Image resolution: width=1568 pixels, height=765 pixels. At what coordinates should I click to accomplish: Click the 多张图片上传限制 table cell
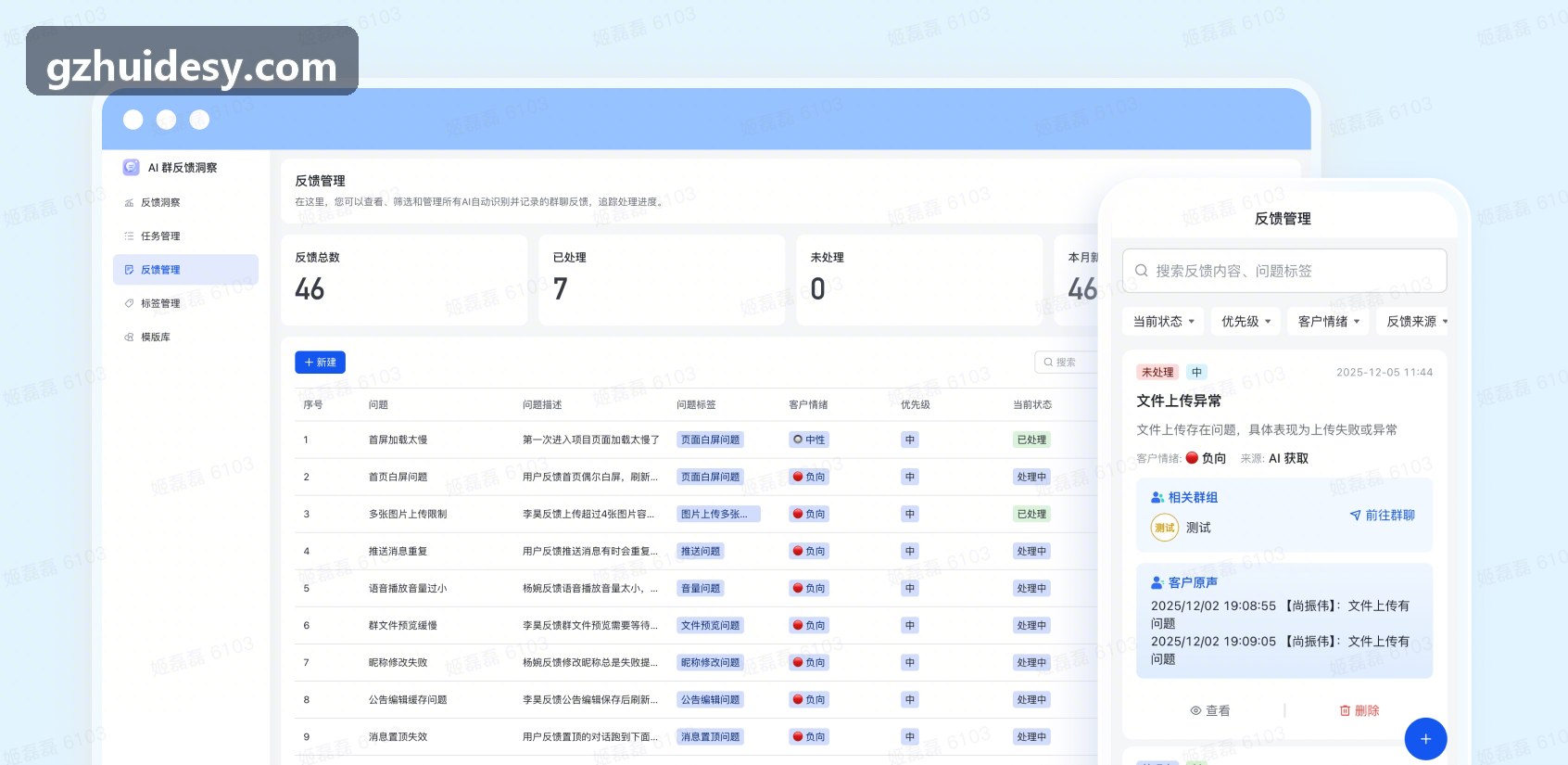[408, 515]
